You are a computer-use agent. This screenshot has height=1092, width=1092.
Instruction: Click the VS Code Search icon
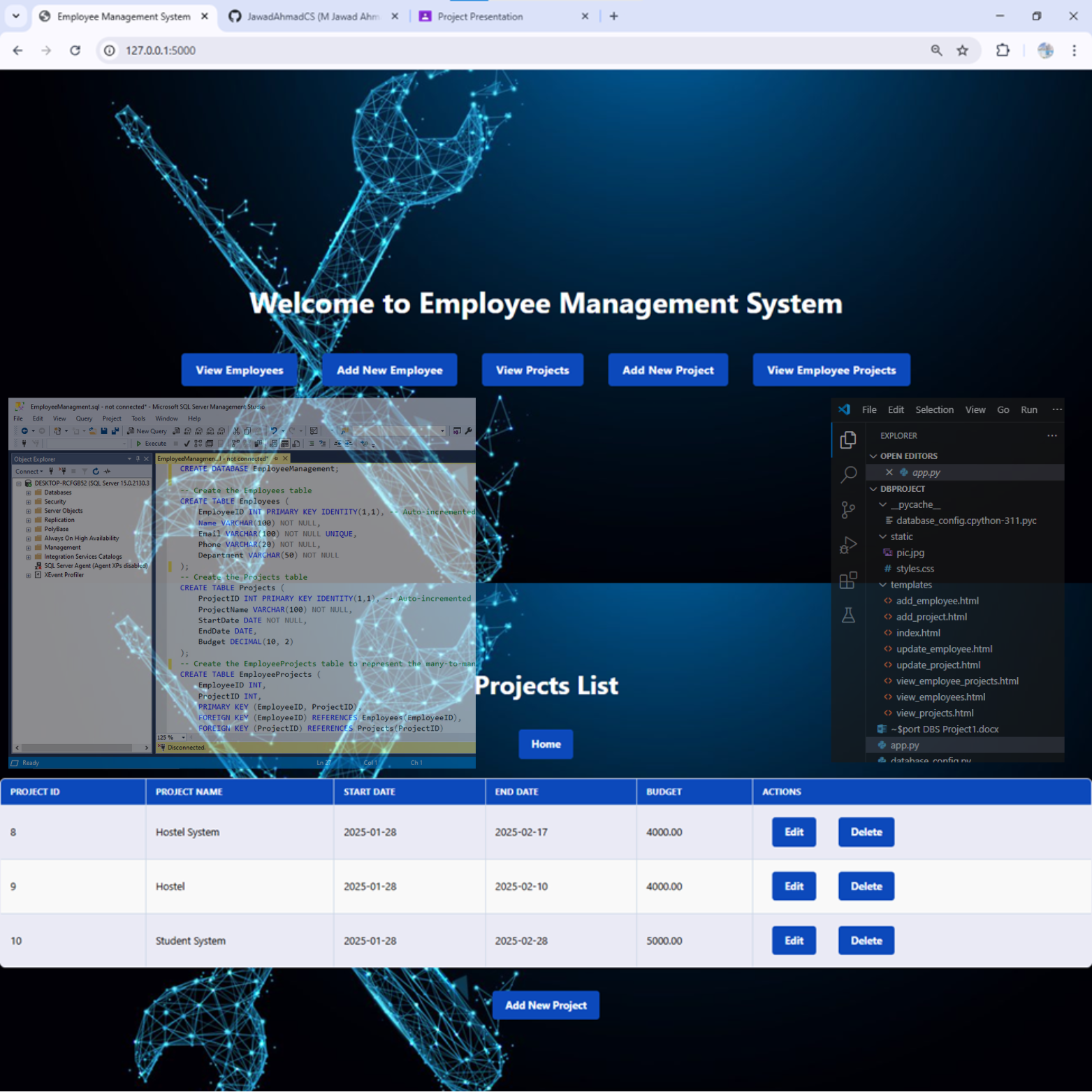coord(847,475)
